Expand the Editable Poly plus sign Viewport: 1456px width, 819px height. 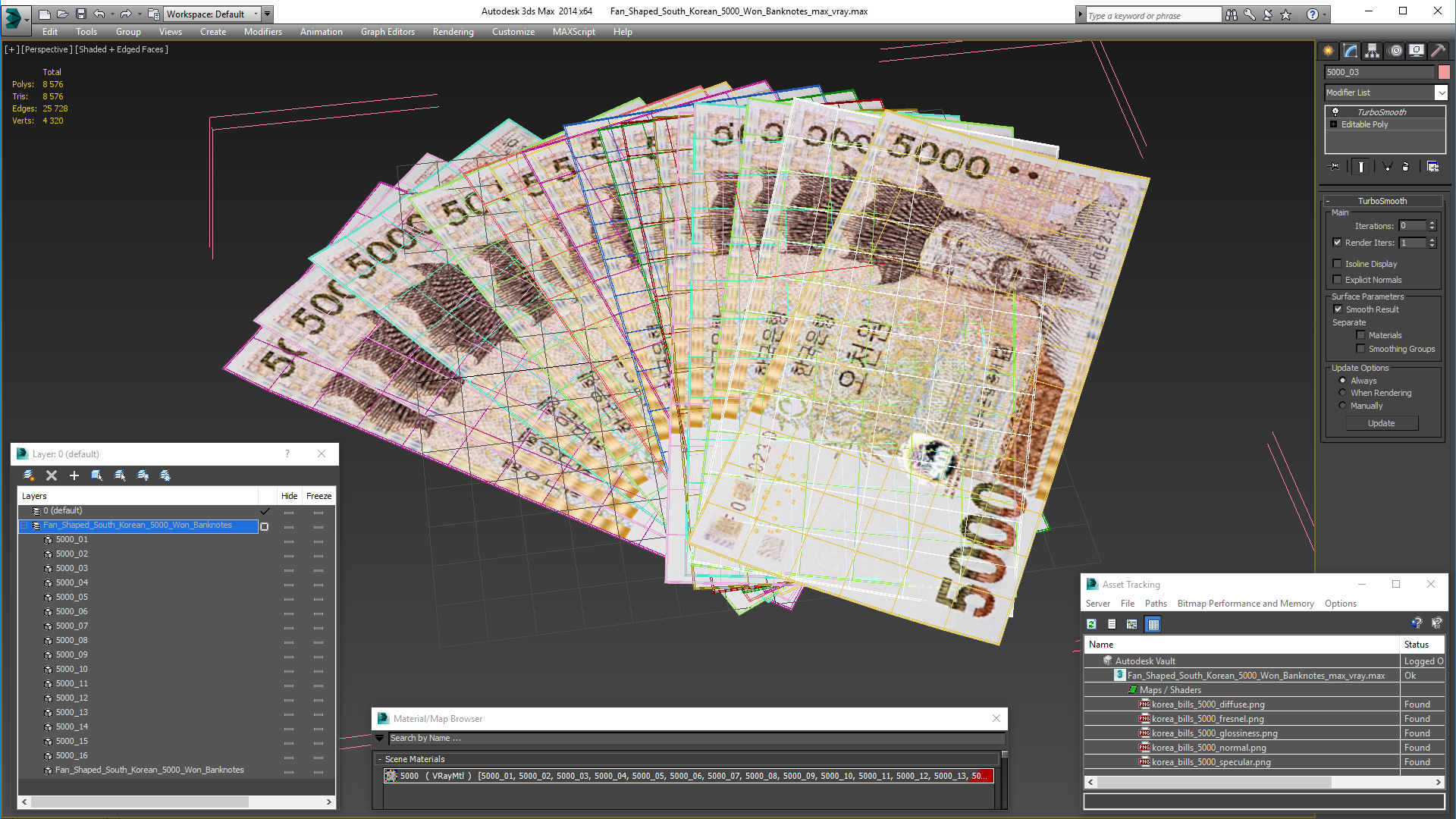point(1334,124)
